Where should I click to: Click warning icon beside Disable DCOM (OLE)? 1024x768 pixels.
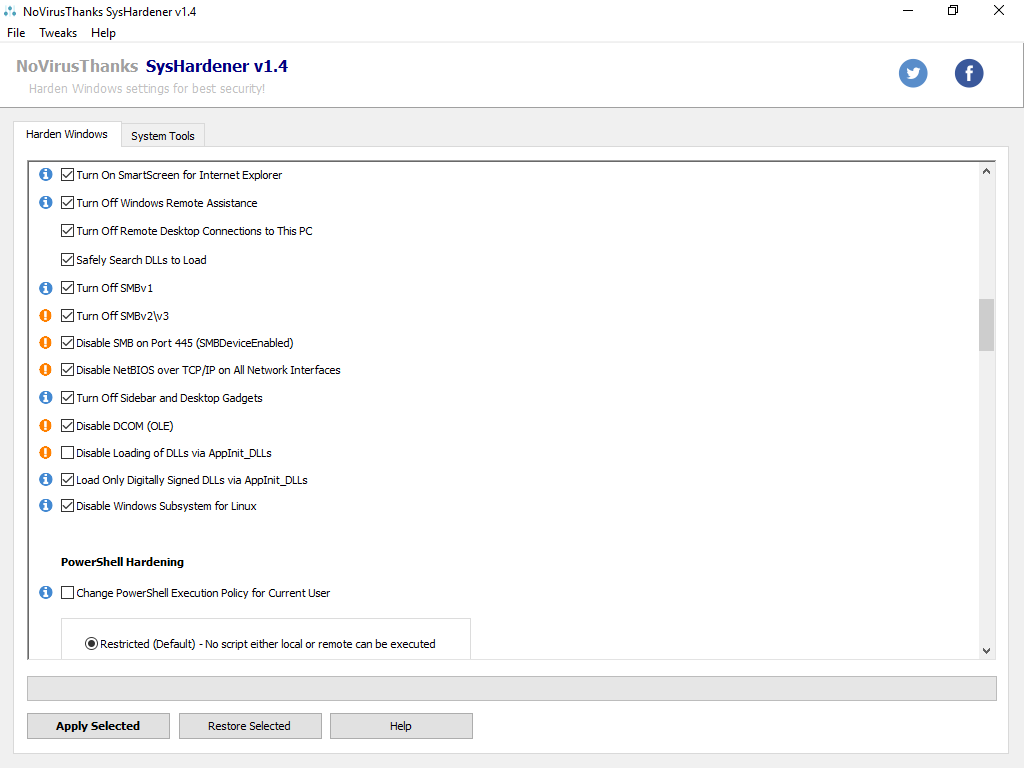point(46,425)
